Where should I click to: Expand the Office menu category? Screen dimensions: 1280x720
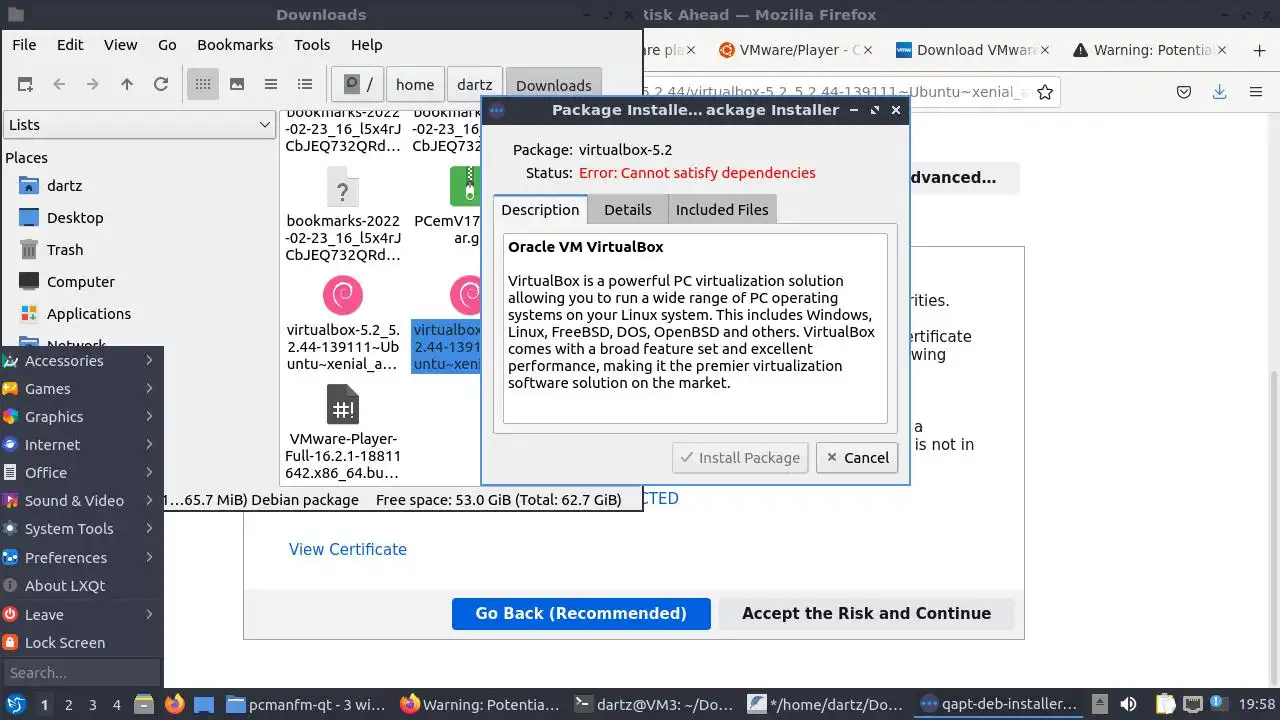pyautogui.click(x=81, y=473)
